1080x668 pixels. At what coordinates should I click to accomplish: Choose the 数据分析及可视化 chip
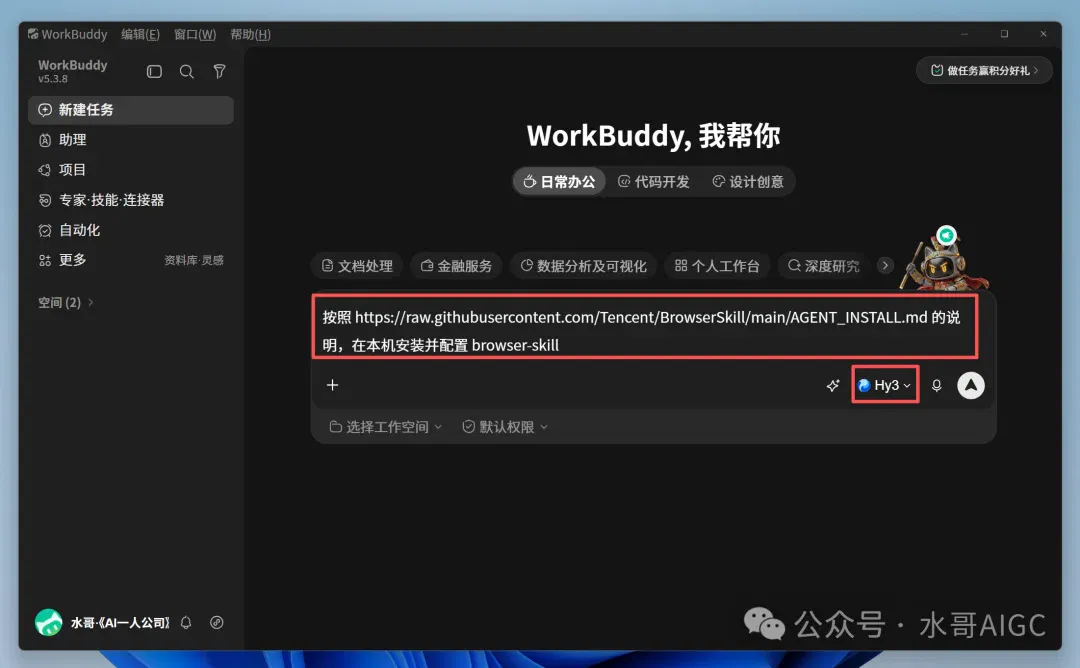(583, 266)
